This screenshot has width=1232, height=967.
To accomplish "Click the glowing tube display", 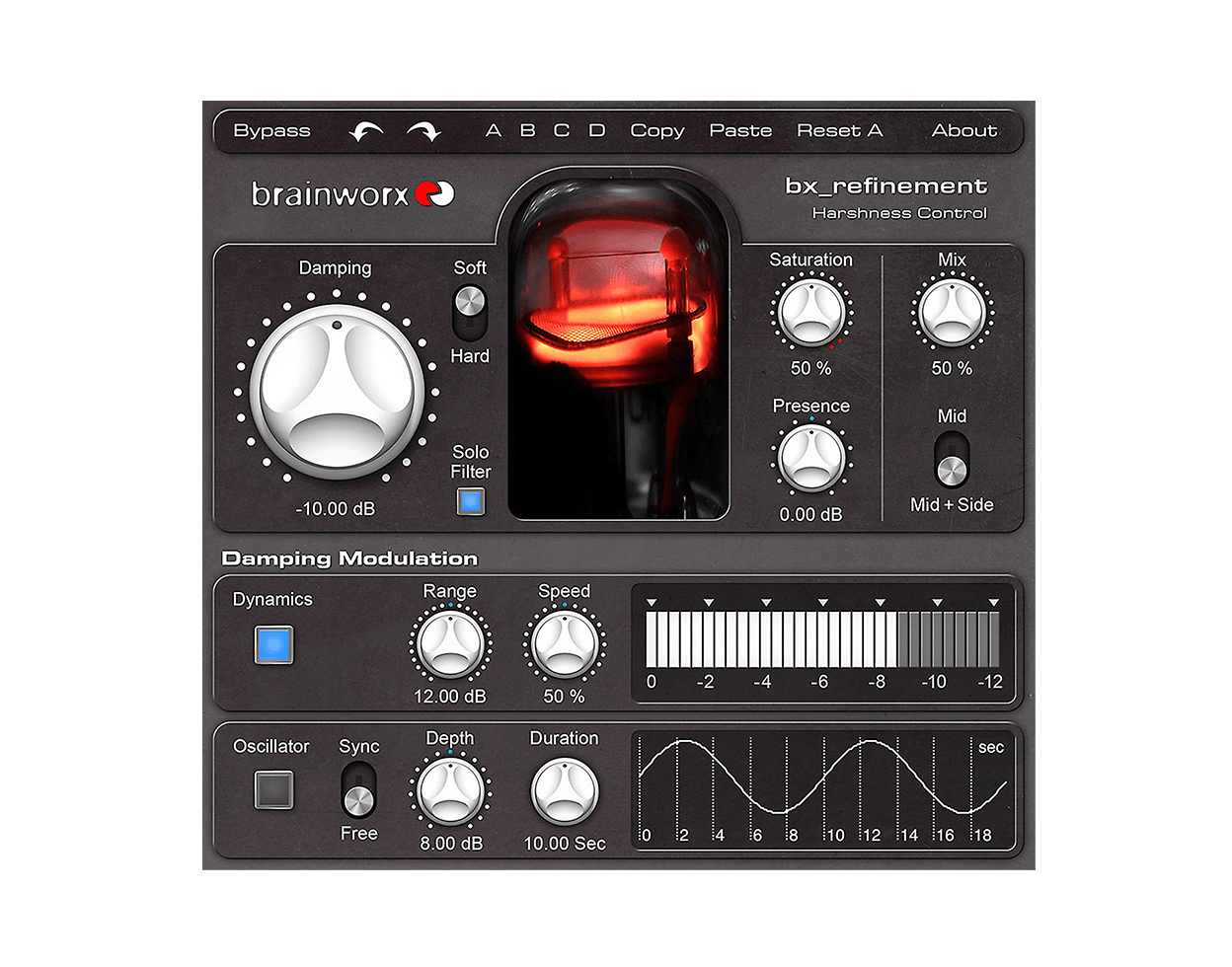I will [618, 350].
